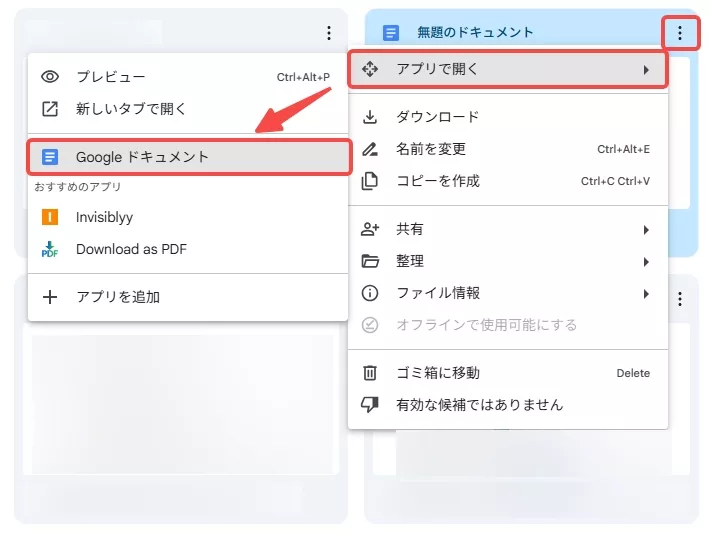This screenshot has width=709, height=535.
Task: Click the info circle icon beside ファイル情報
Action: [370, 293]
